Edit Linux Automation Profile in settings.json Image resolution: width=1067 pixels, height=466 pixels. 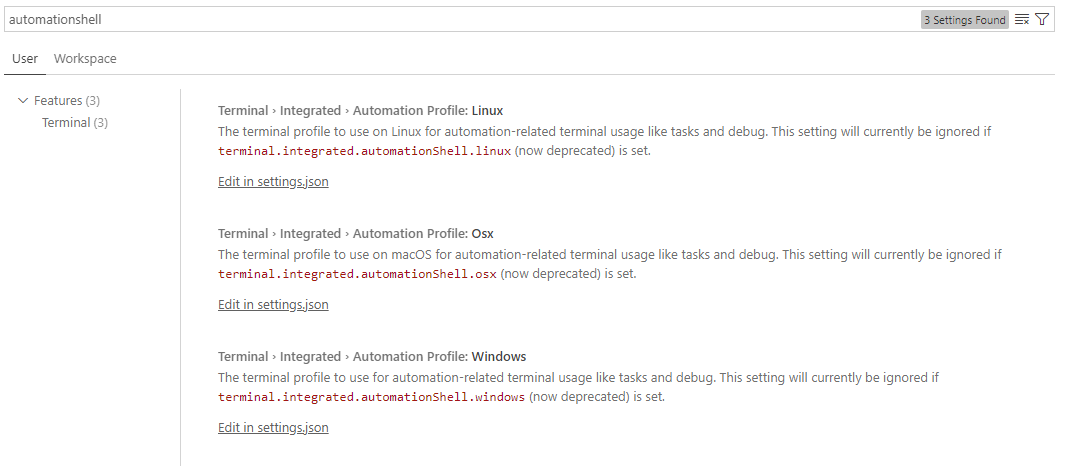(273, 182)
